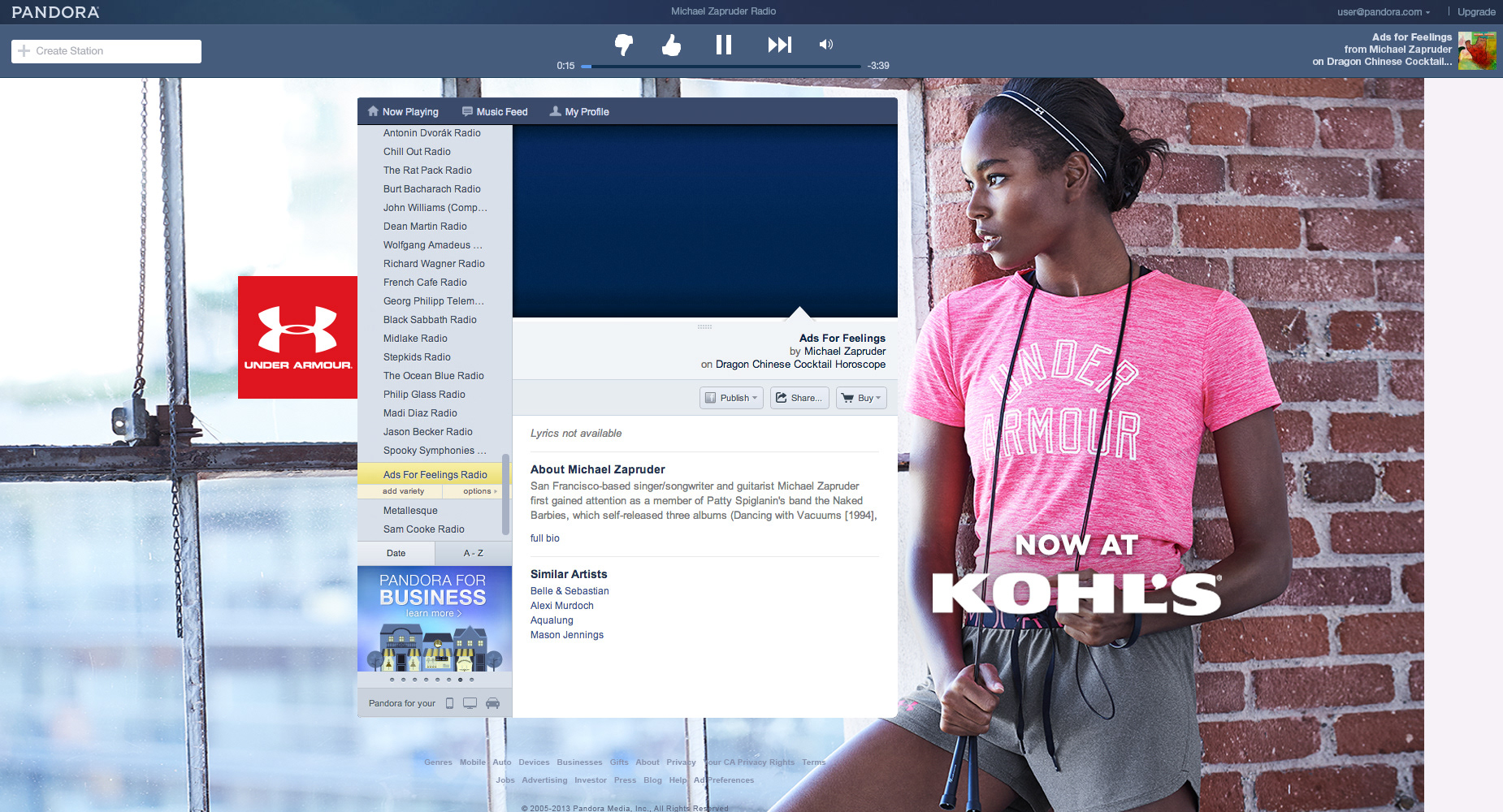This screenshot has height=812, width=1503.
Task: Expand the station options menu
Action: (x=479, y=491)
